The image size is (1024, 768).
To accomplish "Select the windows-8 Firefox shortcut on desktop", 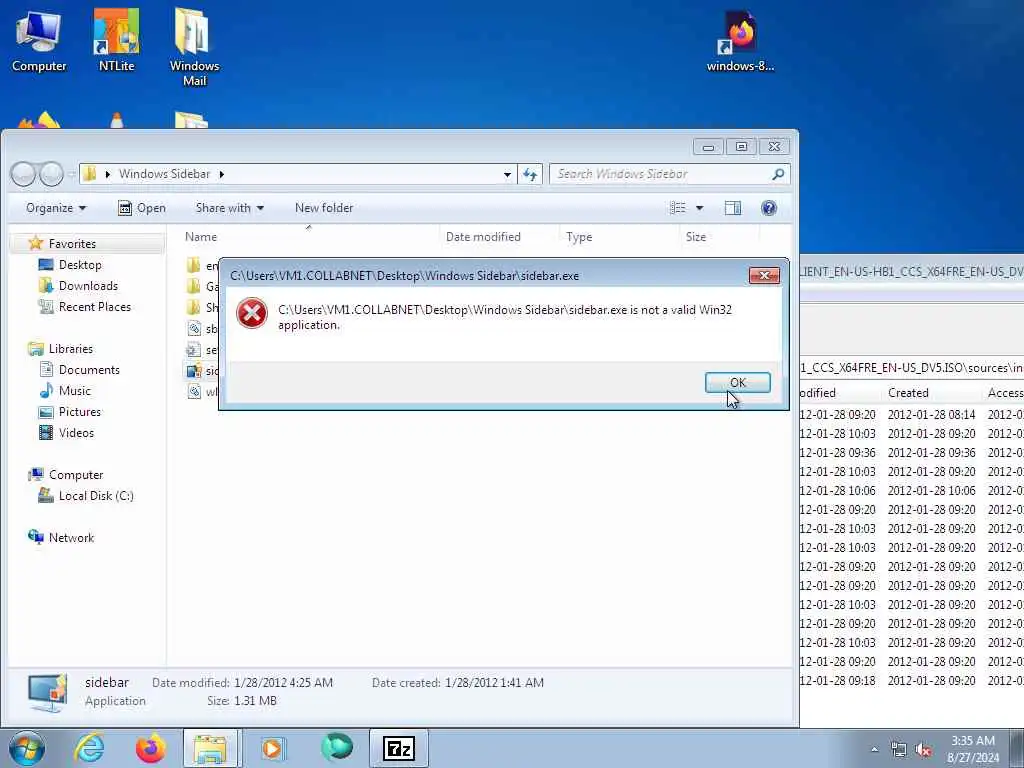I will tap(740, 41).
